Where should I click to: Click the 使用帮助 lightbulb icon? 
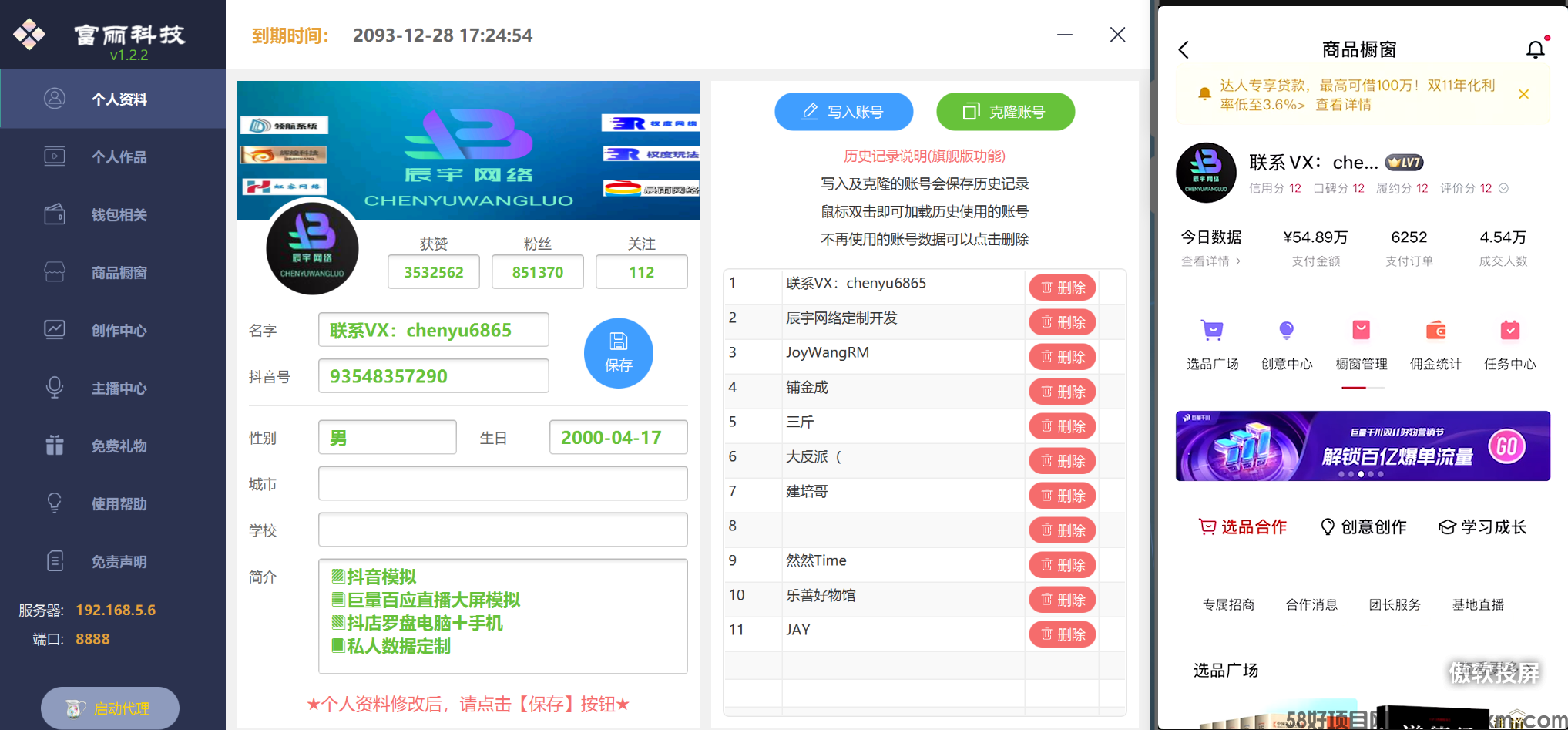55,503
